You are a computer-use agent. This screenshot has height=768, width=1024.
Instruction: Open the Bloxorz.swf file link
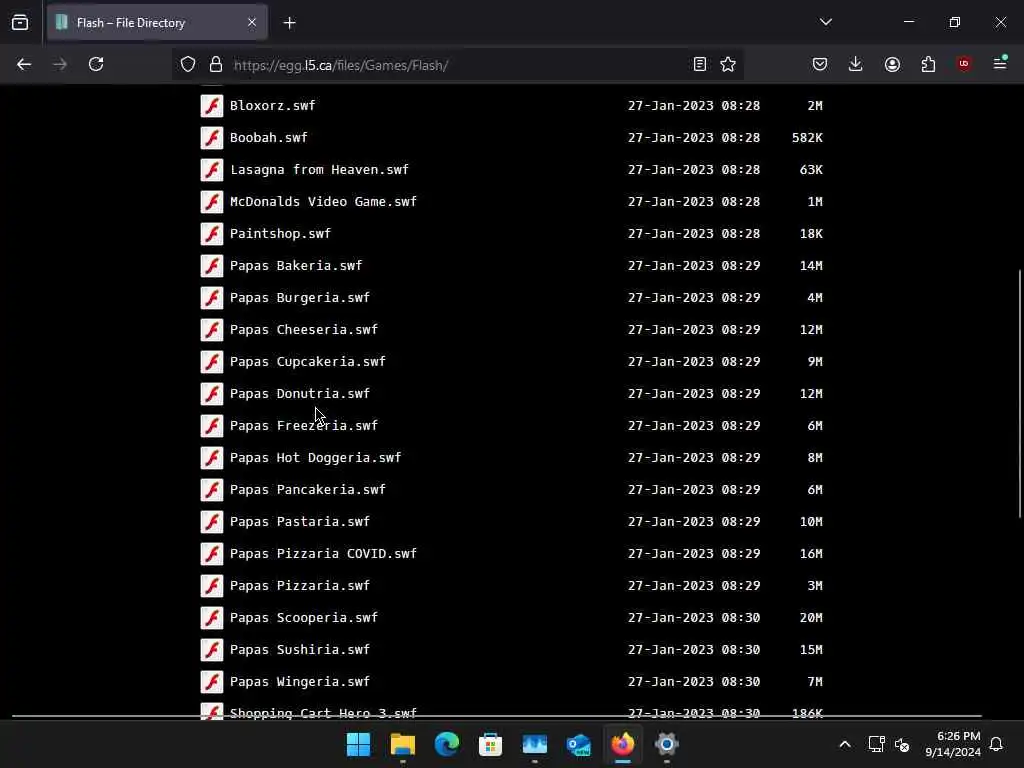[272, 106]
